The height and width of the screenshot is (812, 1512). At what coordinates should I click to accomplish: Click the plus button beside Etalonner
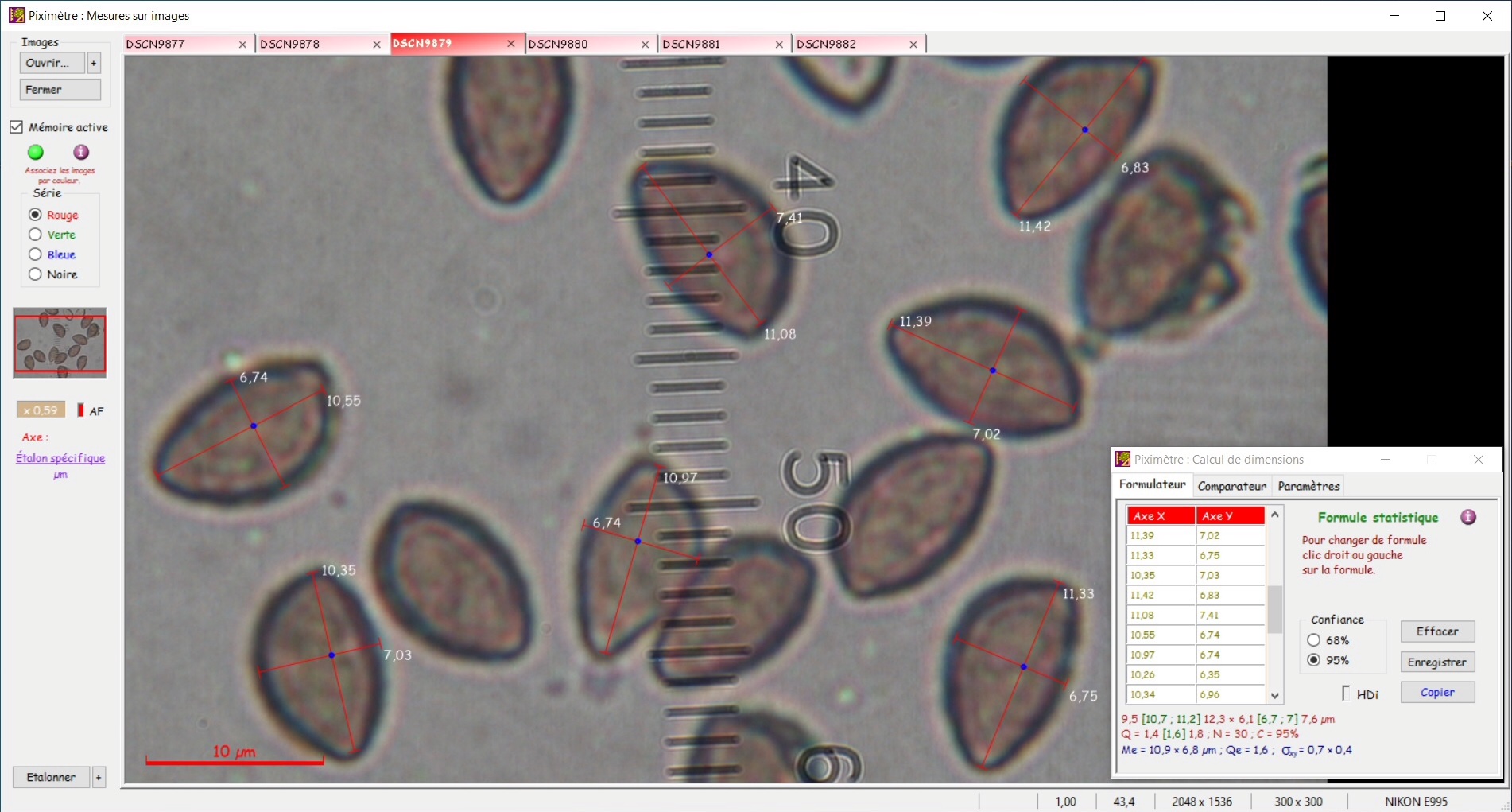click(99, 777)
